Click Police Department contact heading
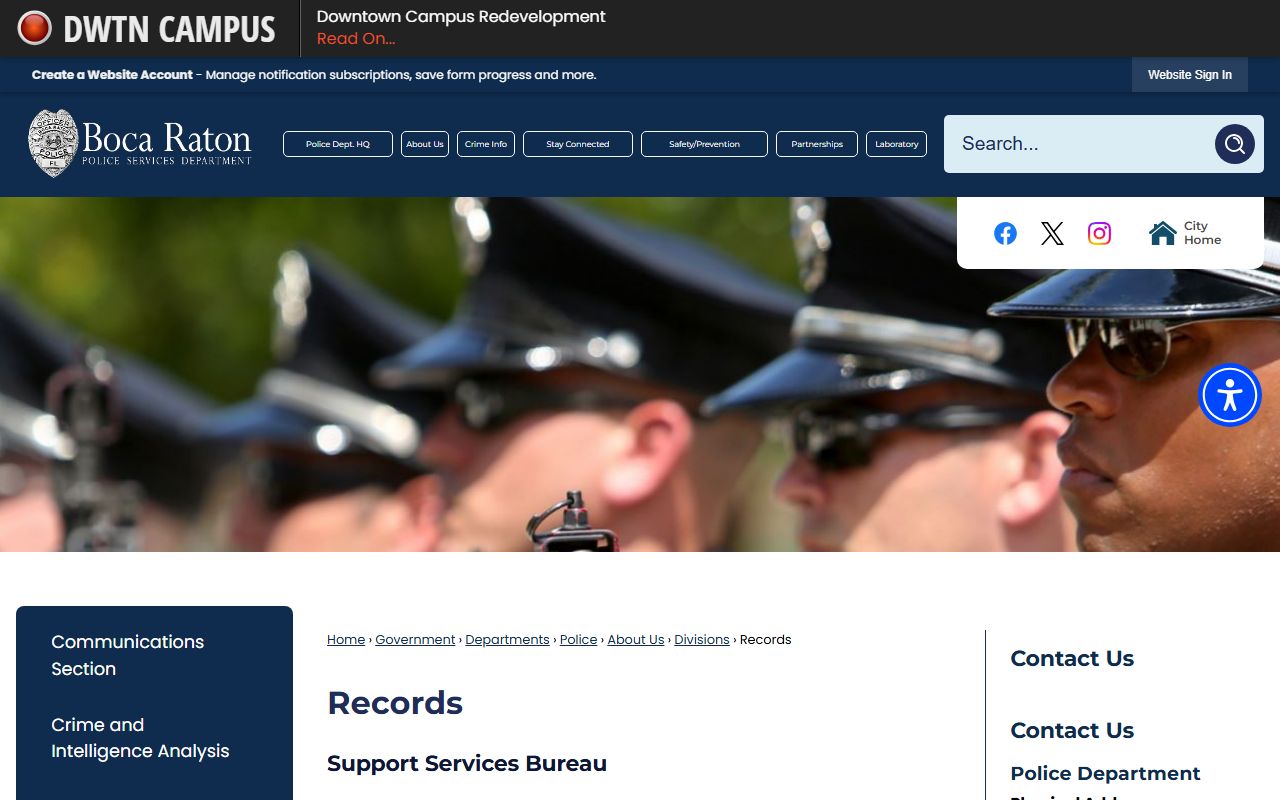The height and width of the screenshot is (800, 1280). click(x=1105, y=774)
